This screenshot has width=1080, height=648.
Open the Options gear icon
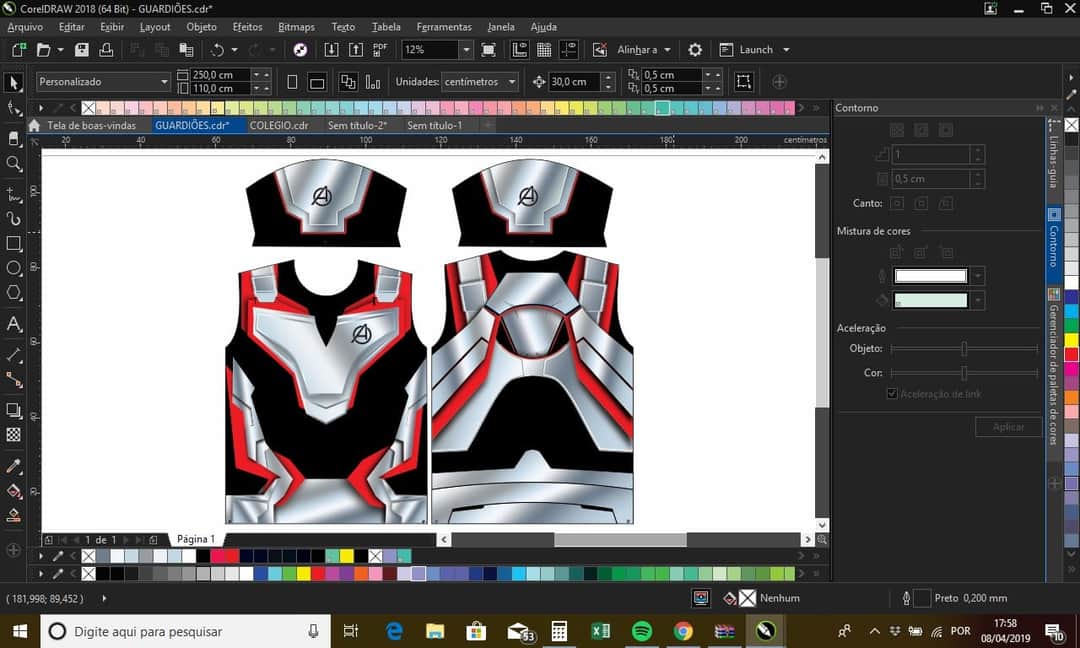coord(695,49)
